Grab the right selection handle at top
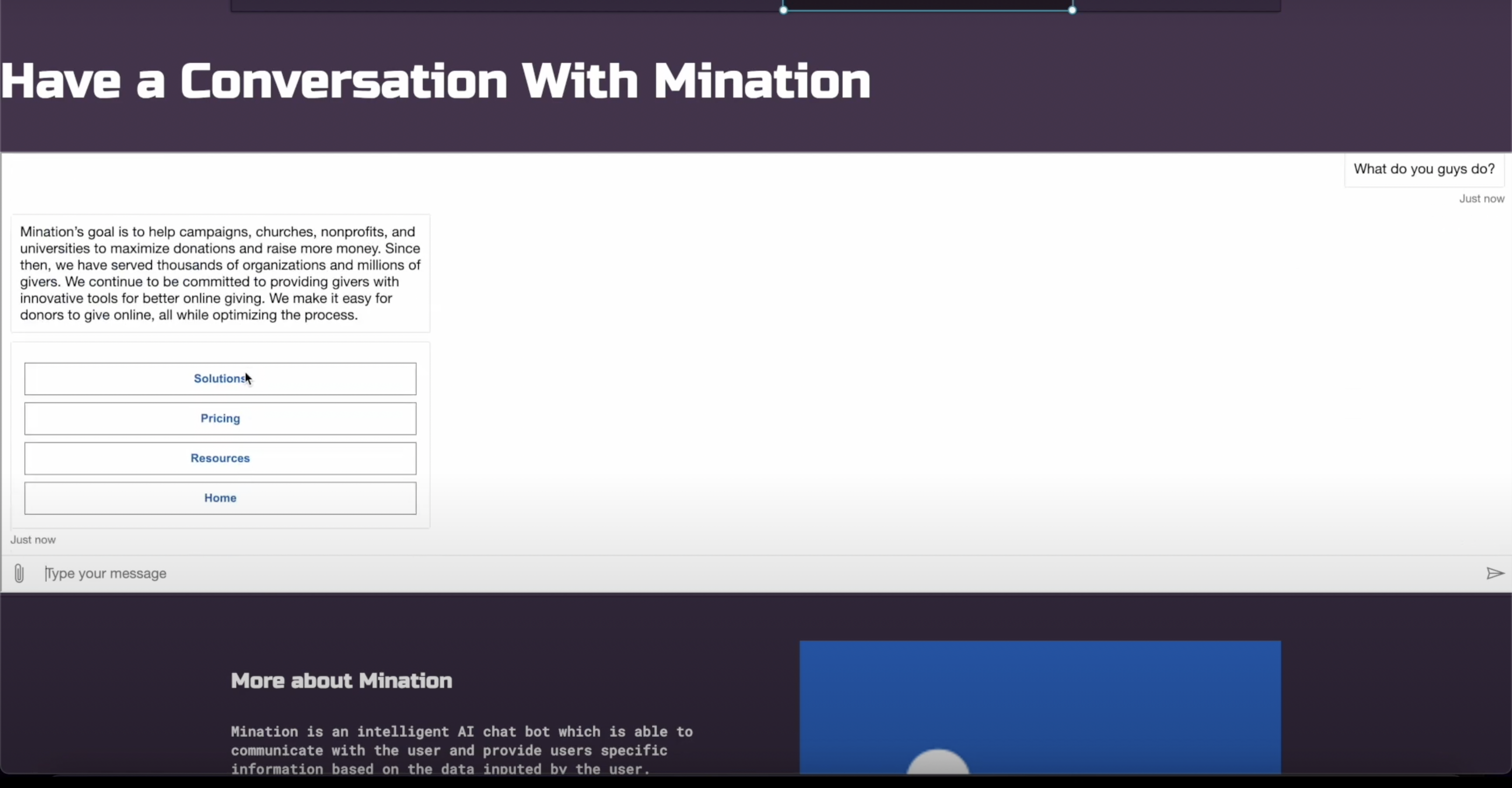Image resolution: width=1512 pixels, height=788 pixels. point(1072,10)
